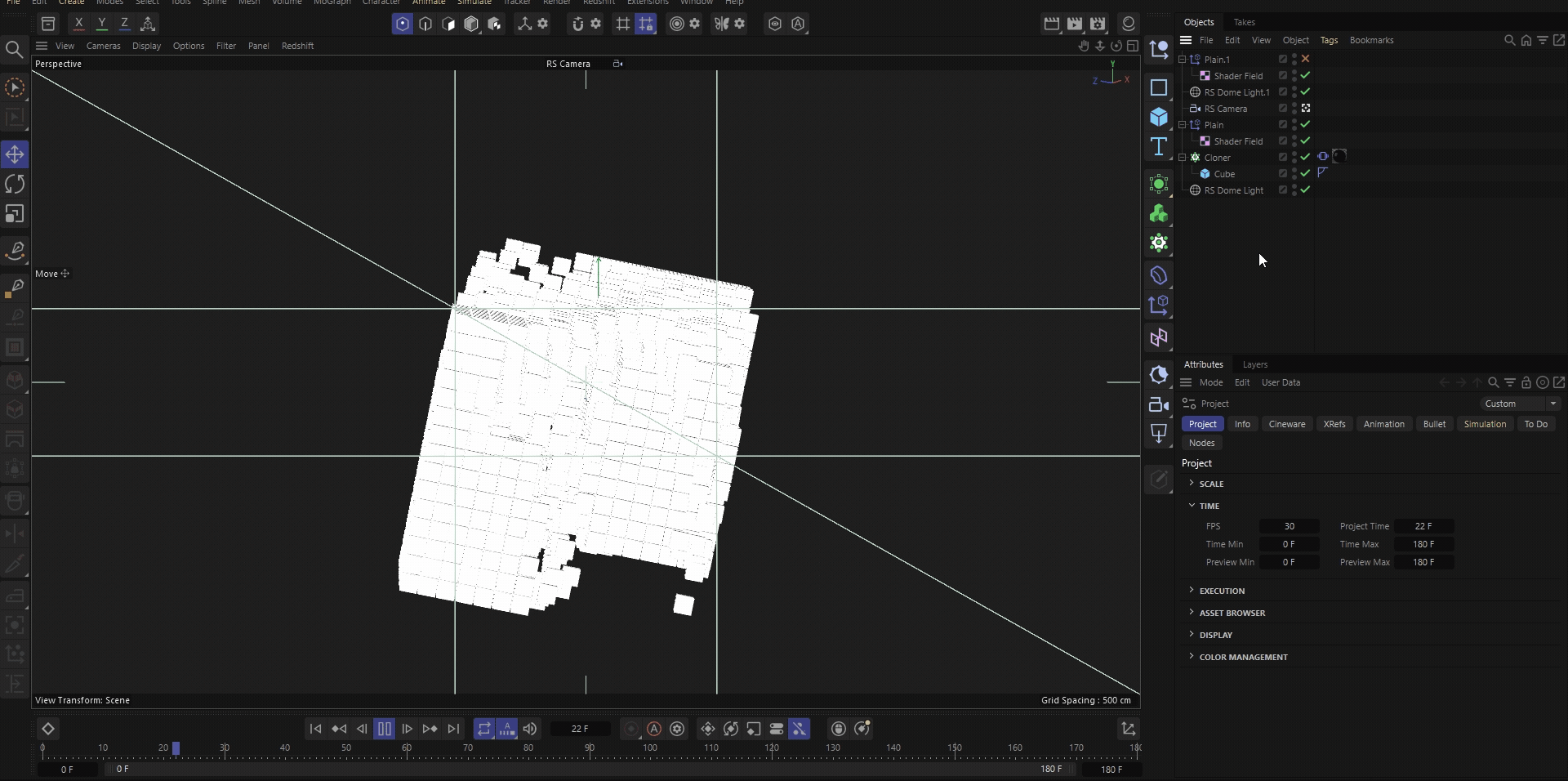The image size is (1568, 781).
Task: Open the Cameras viewport menu
Action: (x=103, y=46)
